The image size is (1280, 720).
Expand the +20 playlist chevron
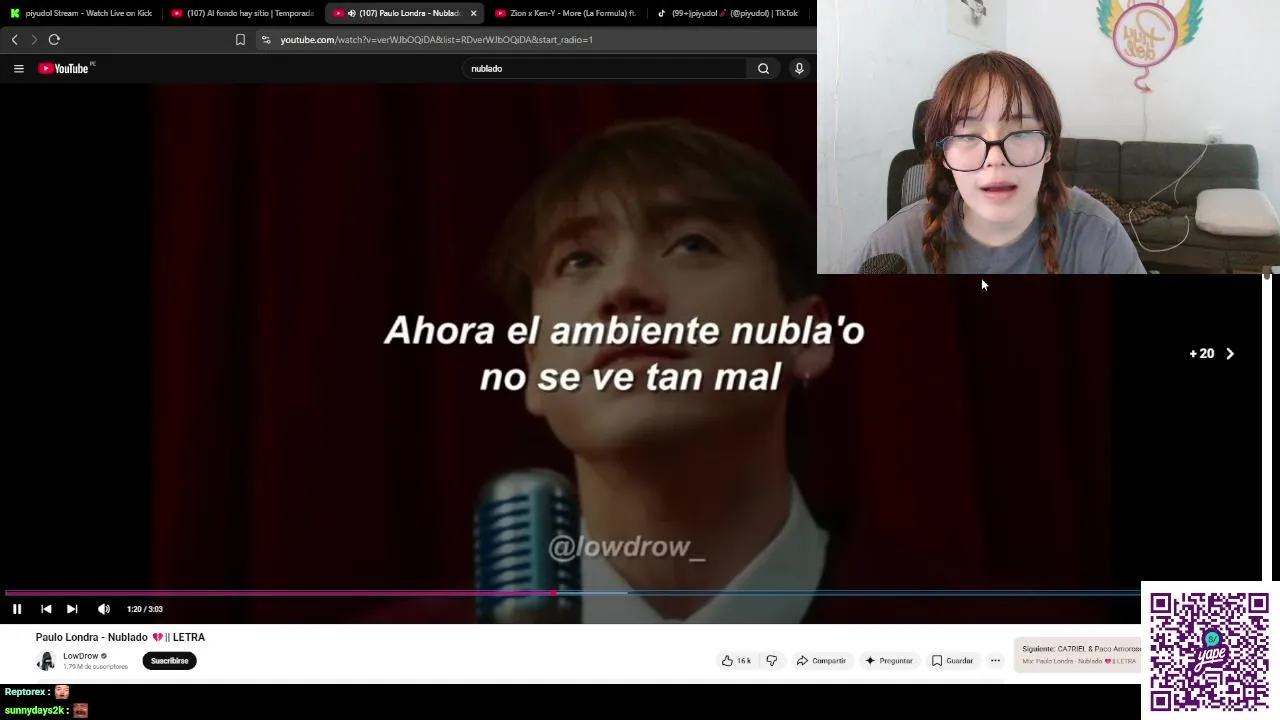1230,354
